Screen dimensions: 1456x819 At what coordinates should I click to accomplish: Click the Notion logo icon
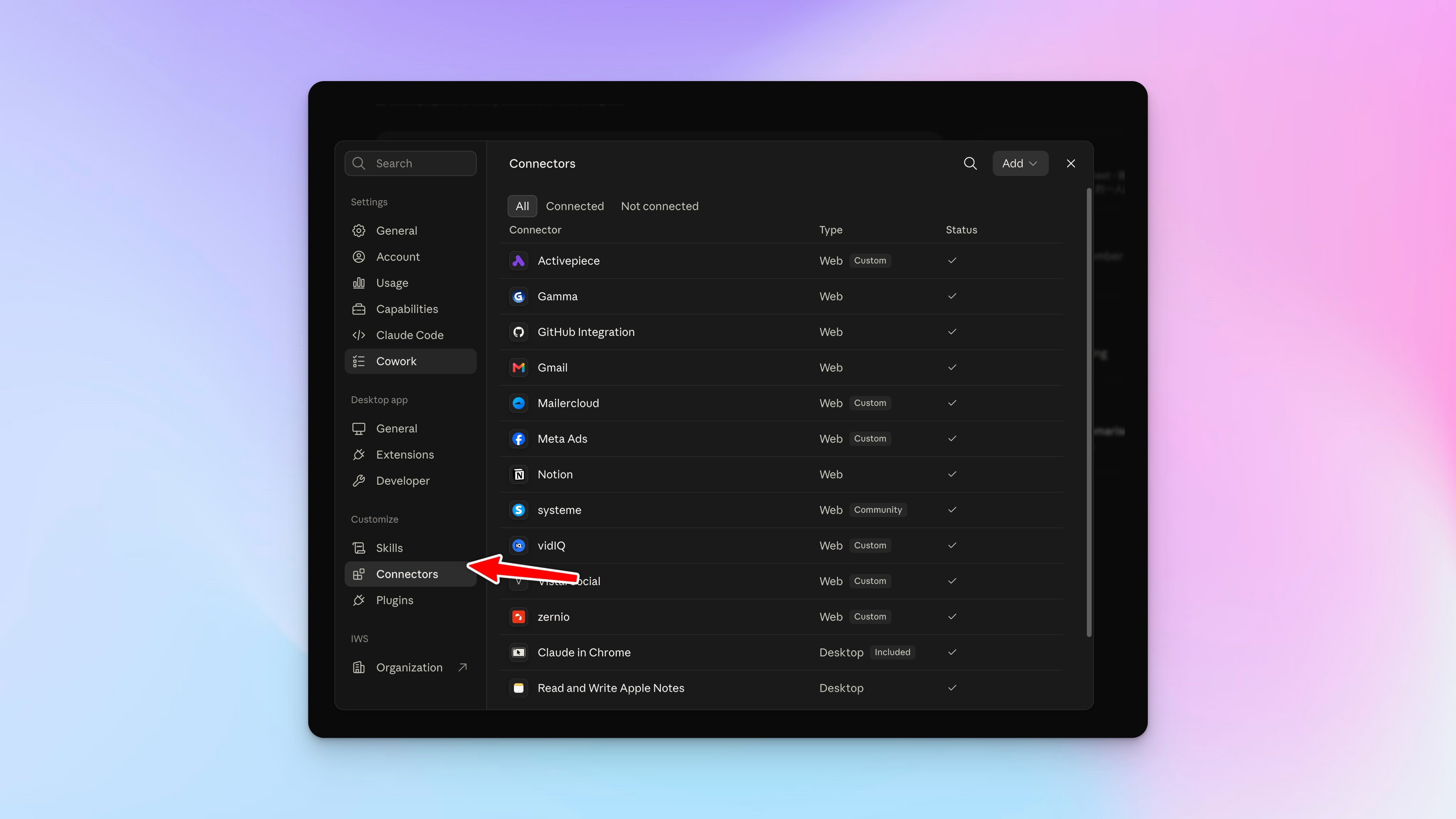518,474
